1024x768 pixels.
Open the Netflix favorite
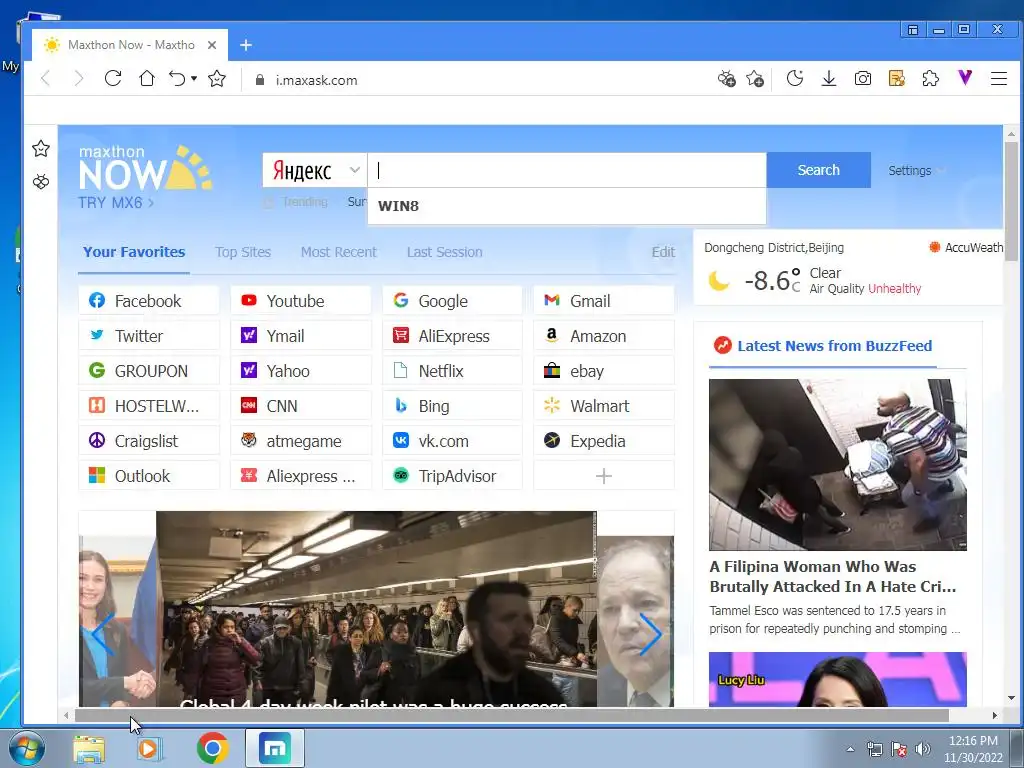pos(453,371)
